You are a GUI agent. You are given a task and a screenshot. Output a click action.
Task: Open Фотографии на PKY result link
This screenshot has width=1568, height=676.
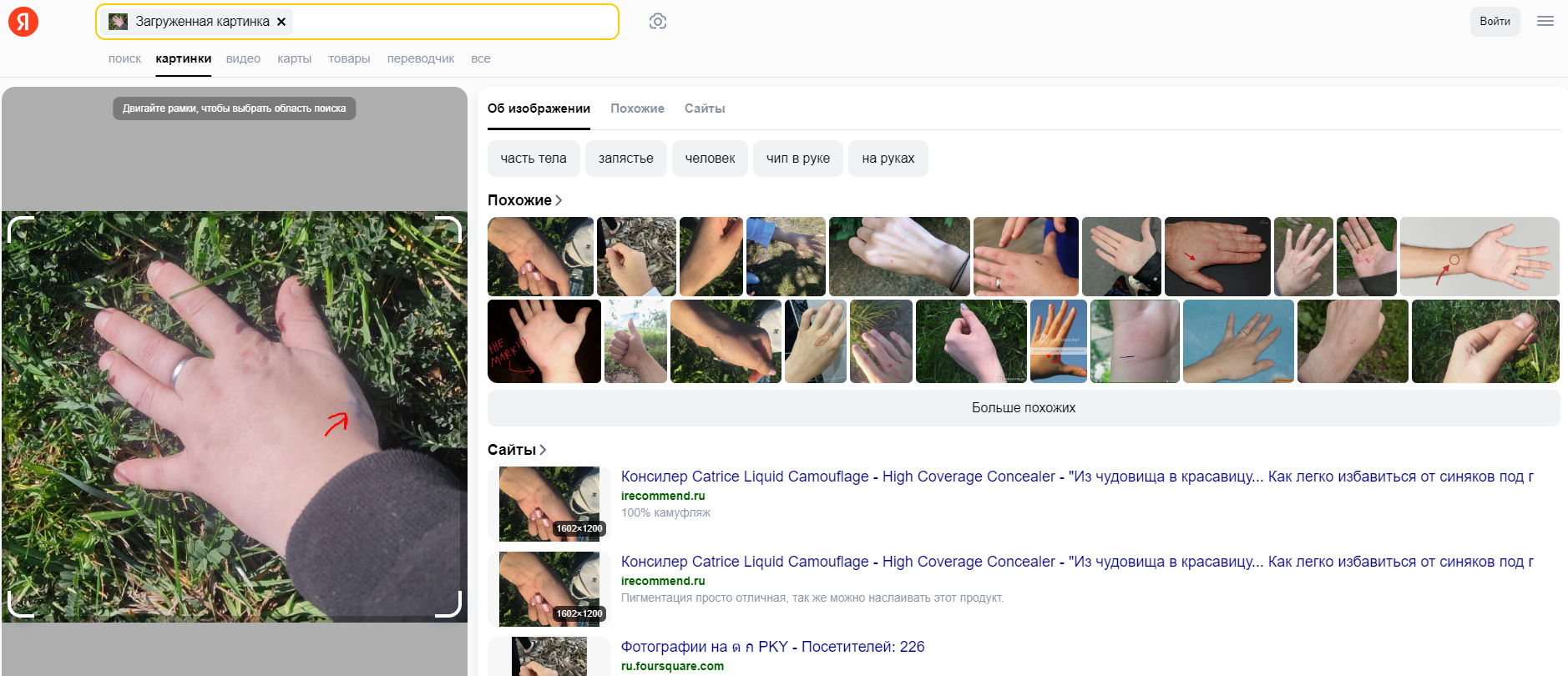pyautogui.click(x=772, y=647)
